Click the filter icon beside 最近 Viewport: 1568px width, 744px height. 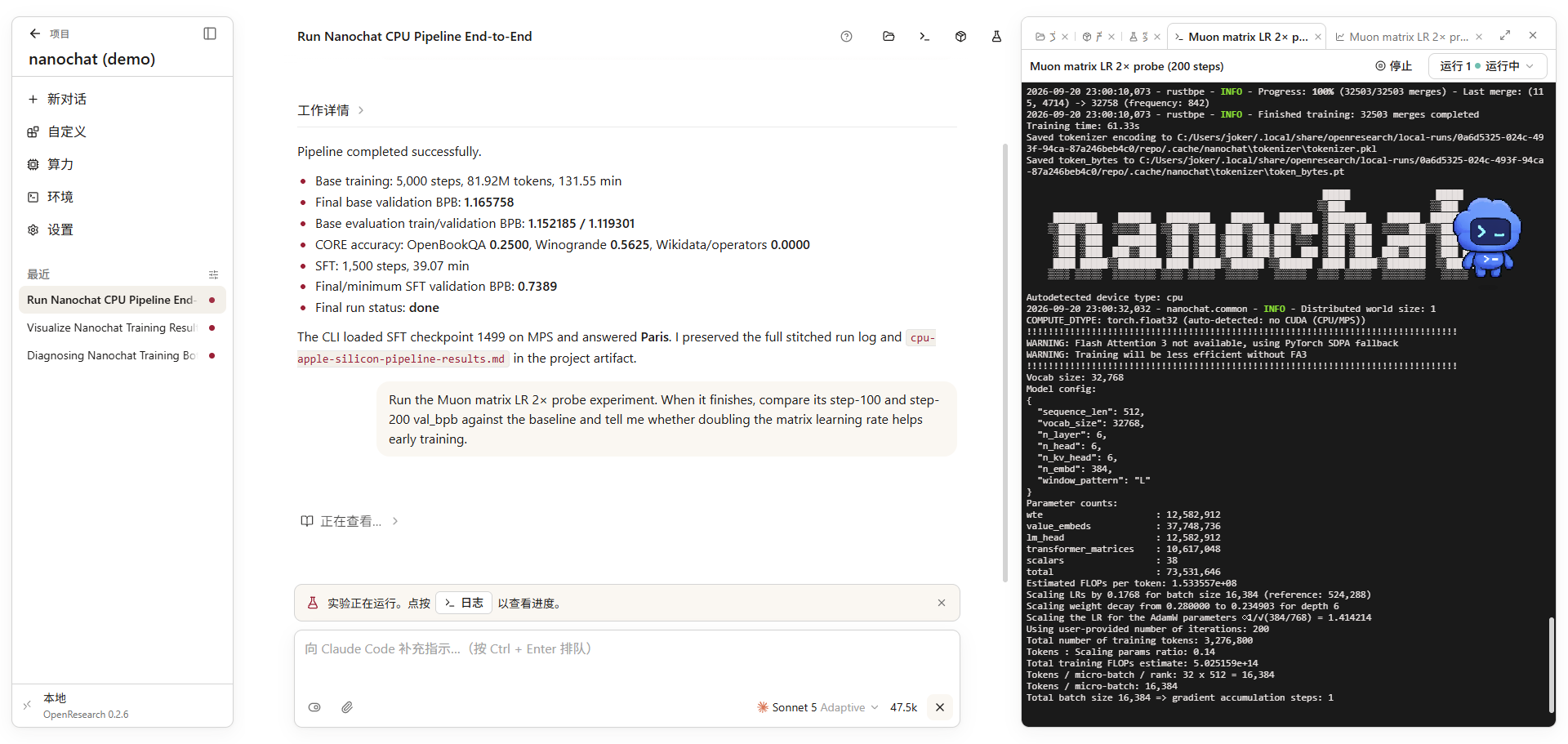pos(213,274)
